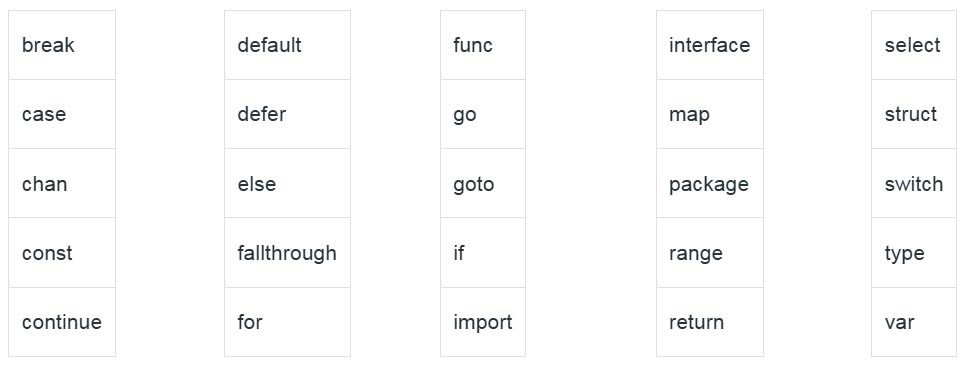
Task: Select the 'func' keyword
Action: [473, 45]
